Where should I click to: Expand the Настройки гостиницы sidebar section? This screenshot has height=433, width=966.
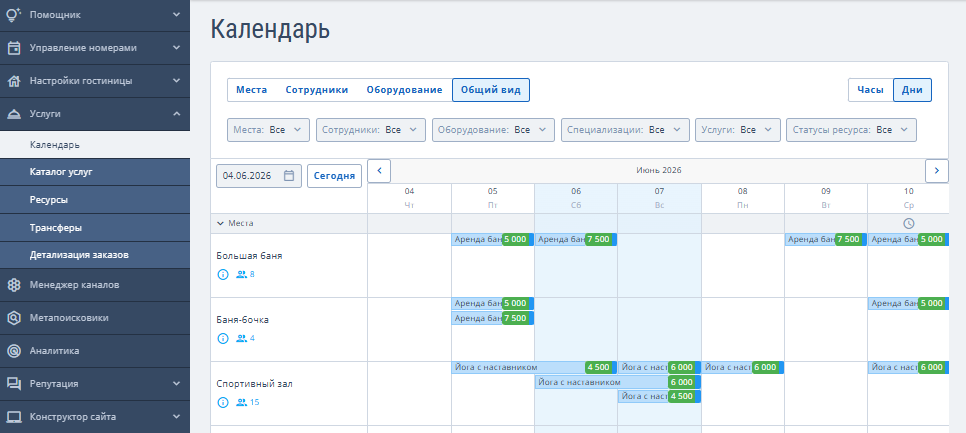pyautogui.click(x=177, y=81)
